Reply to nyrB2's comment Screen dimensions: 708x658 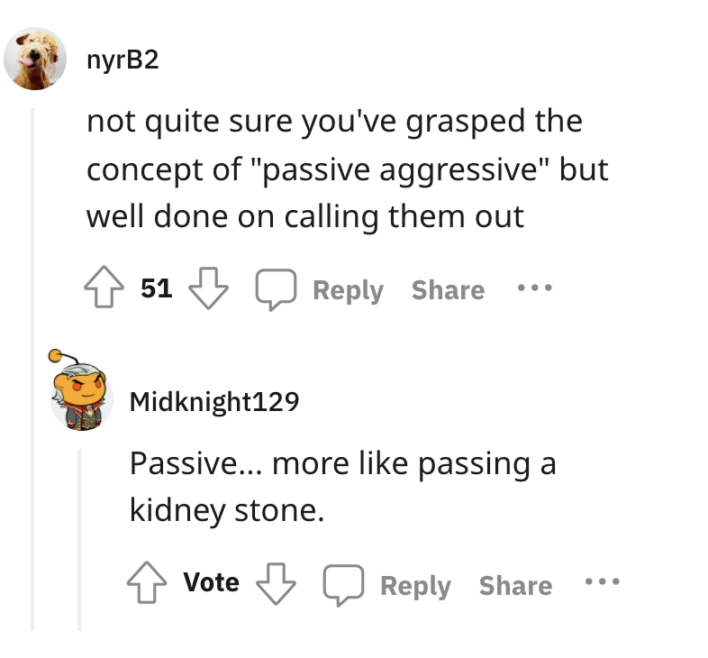347,290
